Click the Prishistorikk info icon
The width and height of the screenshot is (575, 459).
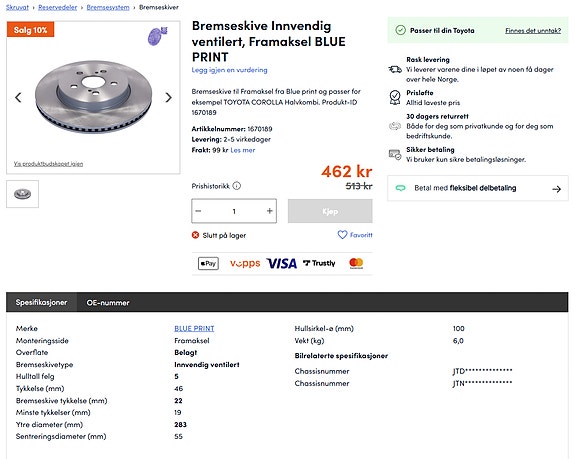pos(237,186)
